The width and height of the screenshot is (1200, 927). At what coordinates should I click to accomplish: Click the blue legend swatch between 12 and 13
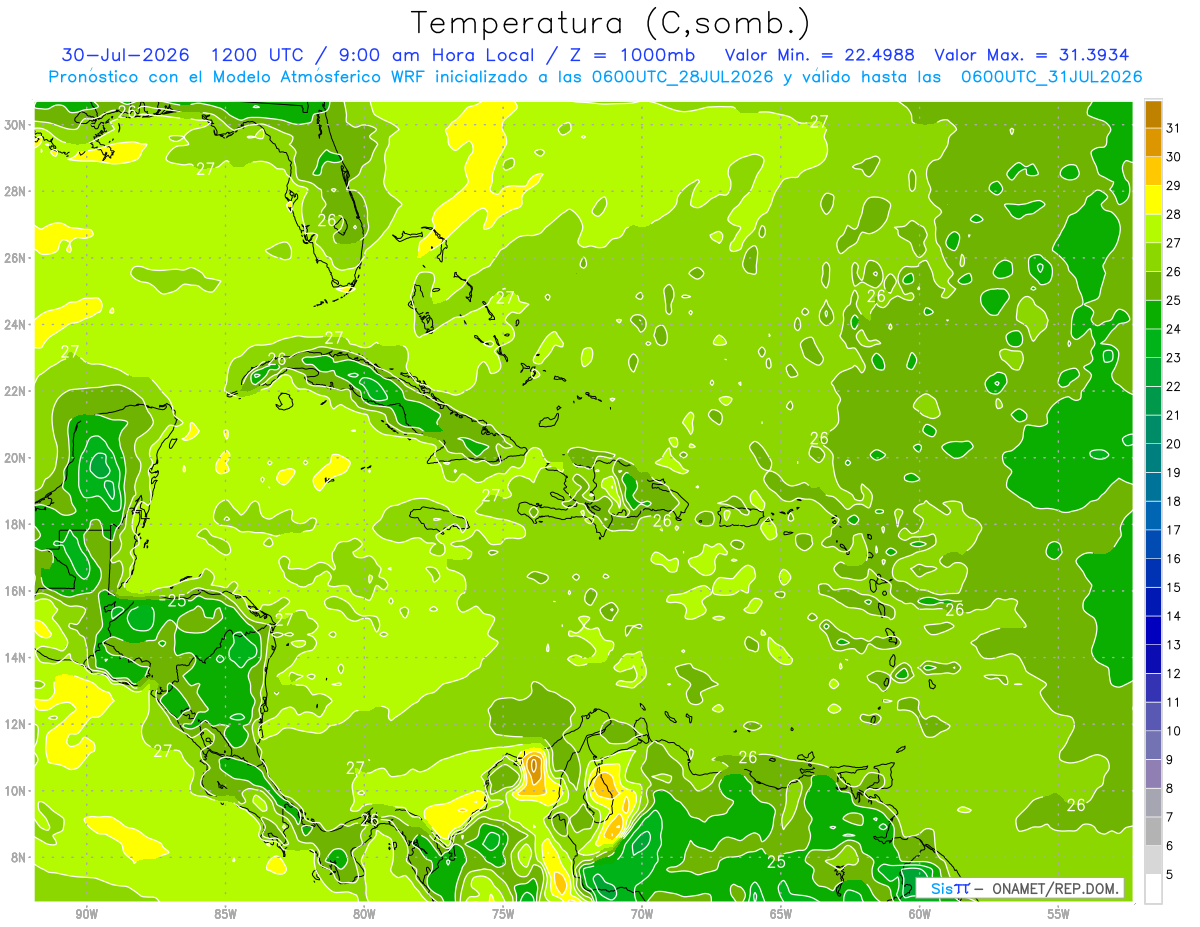tap(1153, 659)
